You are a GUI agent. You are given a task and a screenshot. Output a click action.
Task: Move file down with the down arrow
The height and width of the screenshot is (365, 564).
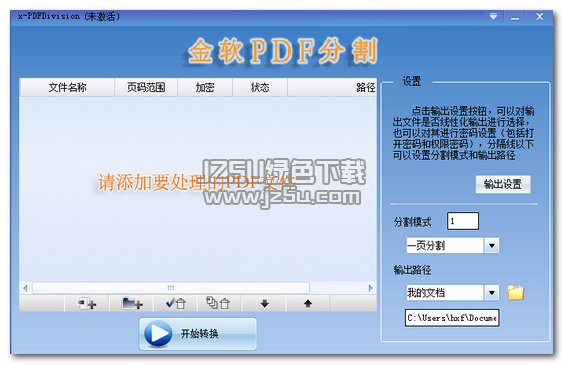(265, 304)
